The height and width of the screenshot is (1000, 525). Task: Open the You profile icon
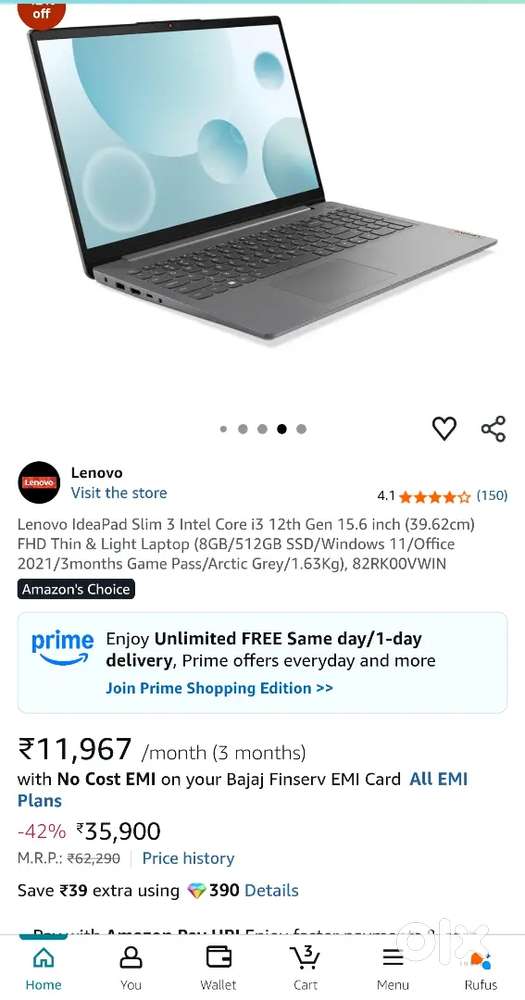[x=131, y=957]
